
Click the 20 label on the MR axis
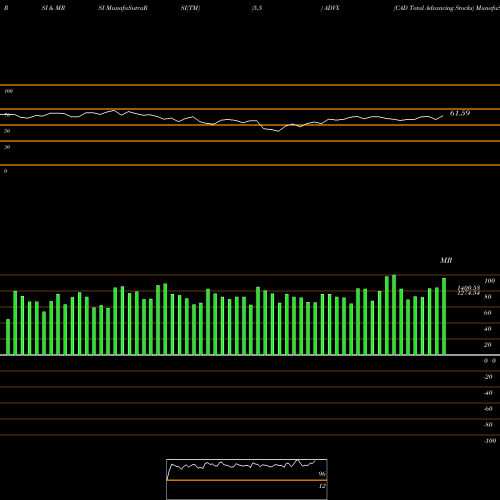pyautogui.click(x=487, y=345)
